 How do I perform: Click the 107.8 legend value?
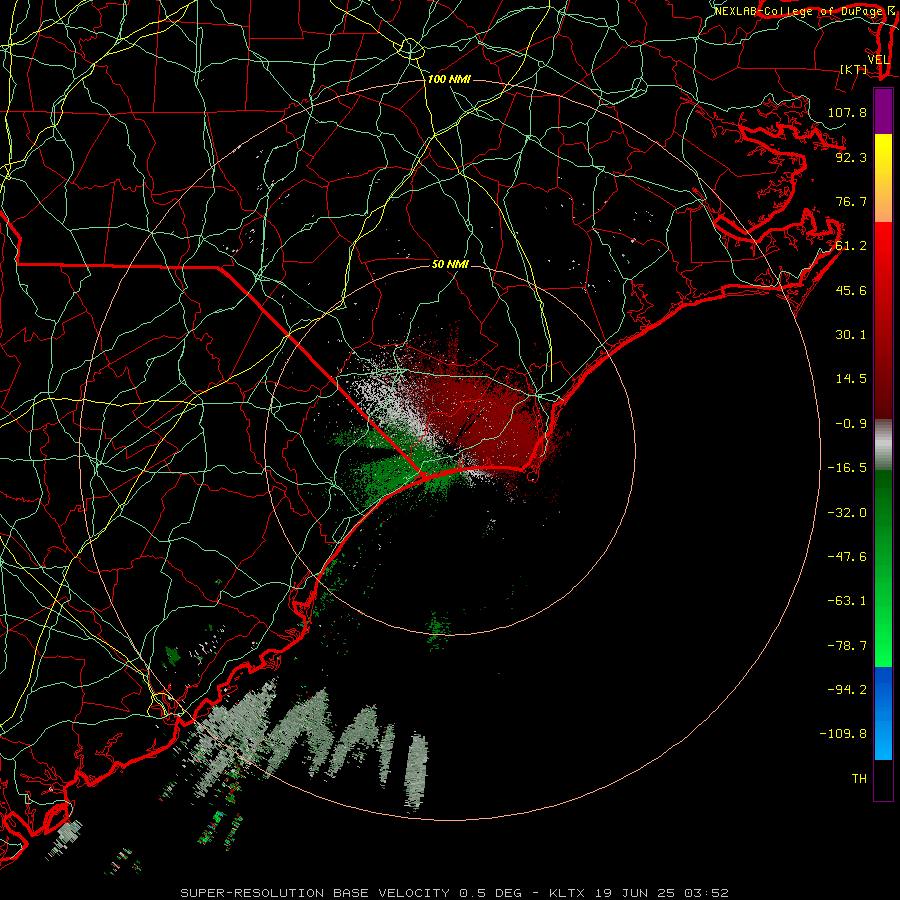coord(847,112)
